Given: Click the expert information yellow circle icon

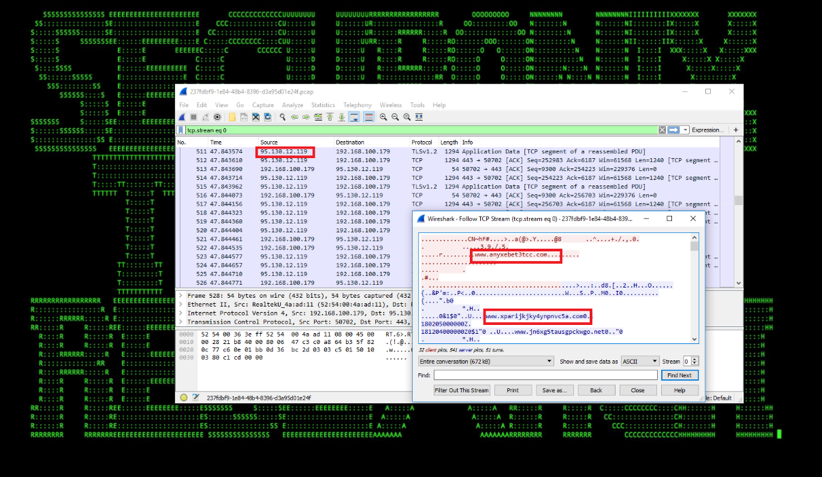Looking at the screenshot, I should [185, 397].
